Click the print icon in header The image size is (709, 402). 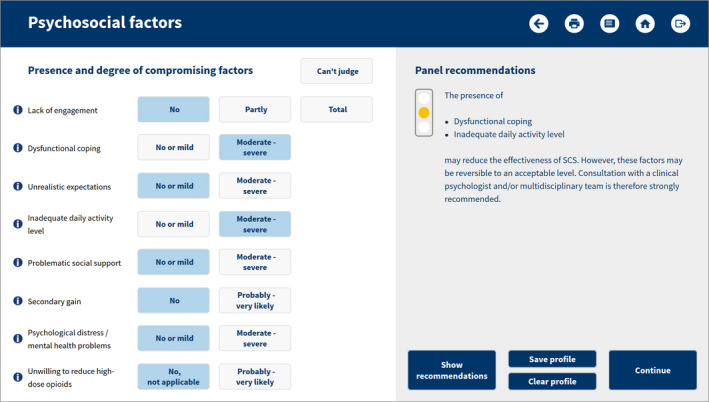(x=574, y=24)
